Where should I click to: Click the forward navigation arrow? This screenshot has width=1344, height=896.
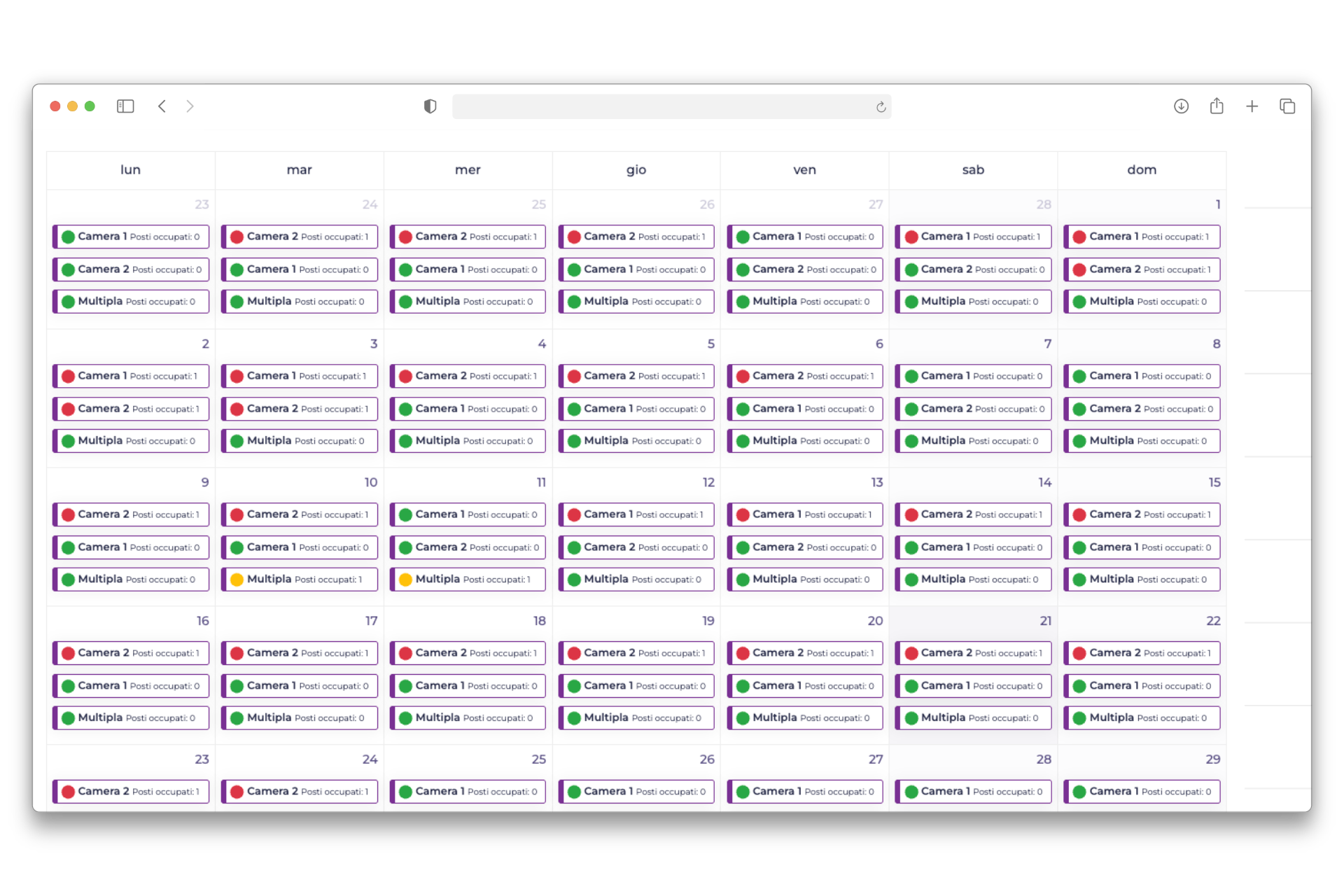coord(190,106)
